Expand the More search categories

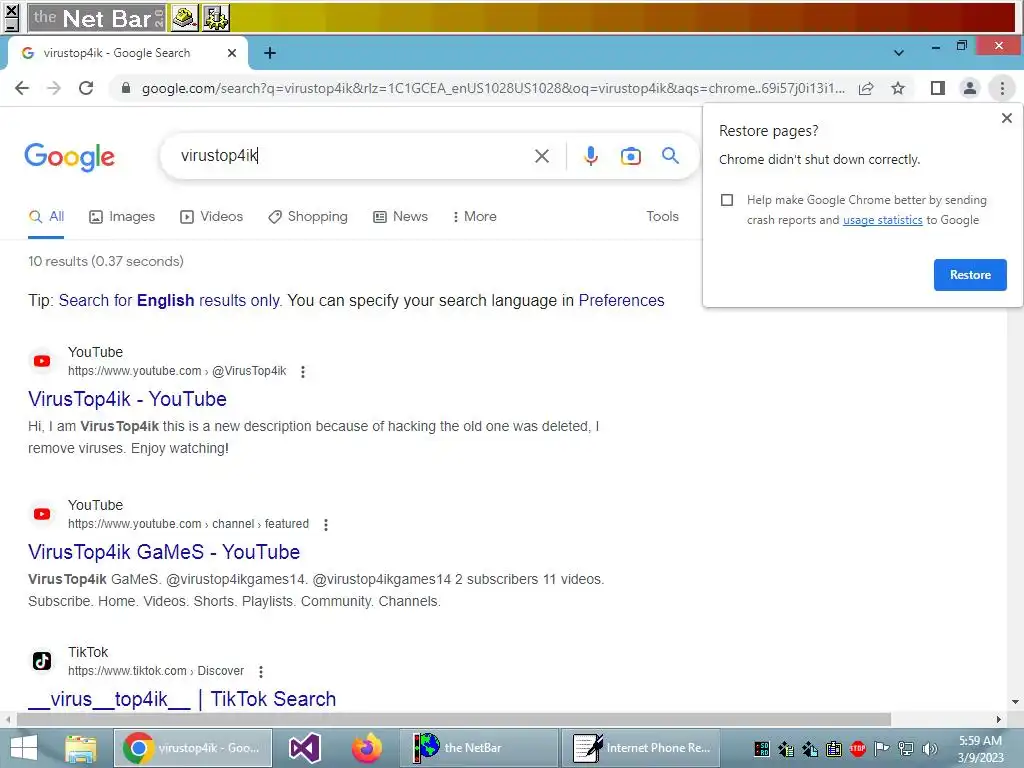tap(475, 216)
